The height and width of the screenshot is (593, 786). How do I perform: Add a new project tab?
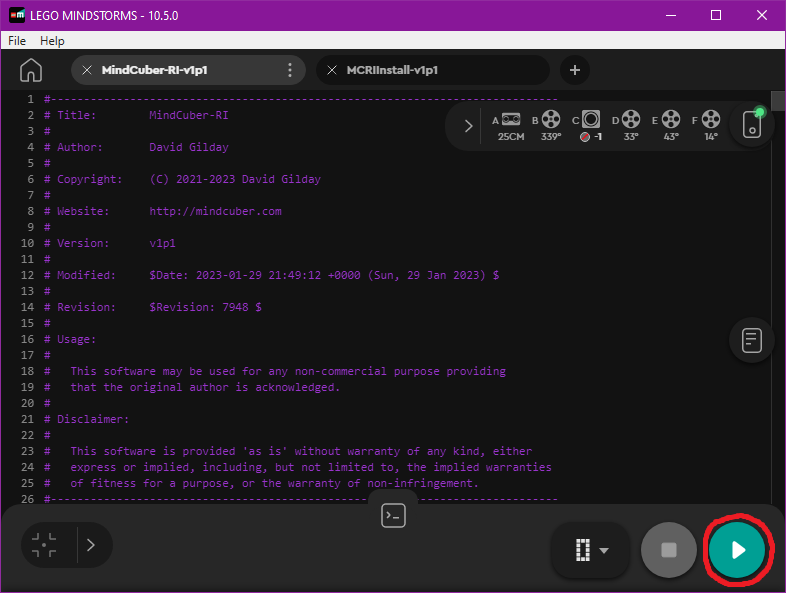click(574, 70)
